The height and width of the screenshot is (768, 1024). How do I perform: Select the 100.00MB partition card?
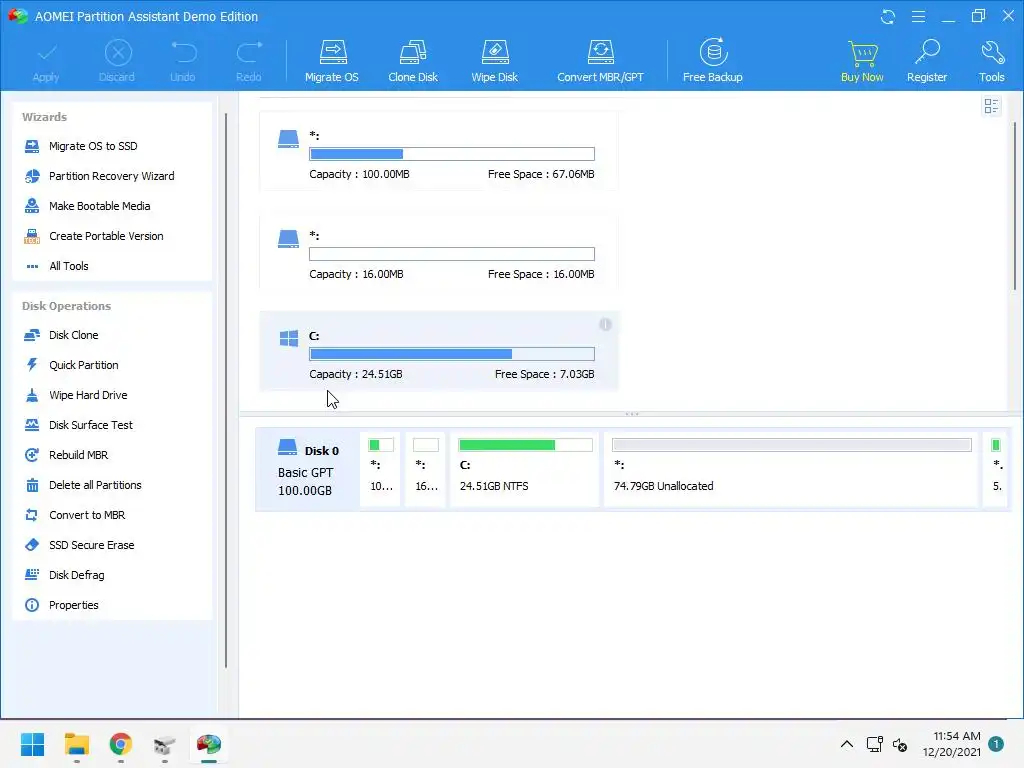(439, 151)
